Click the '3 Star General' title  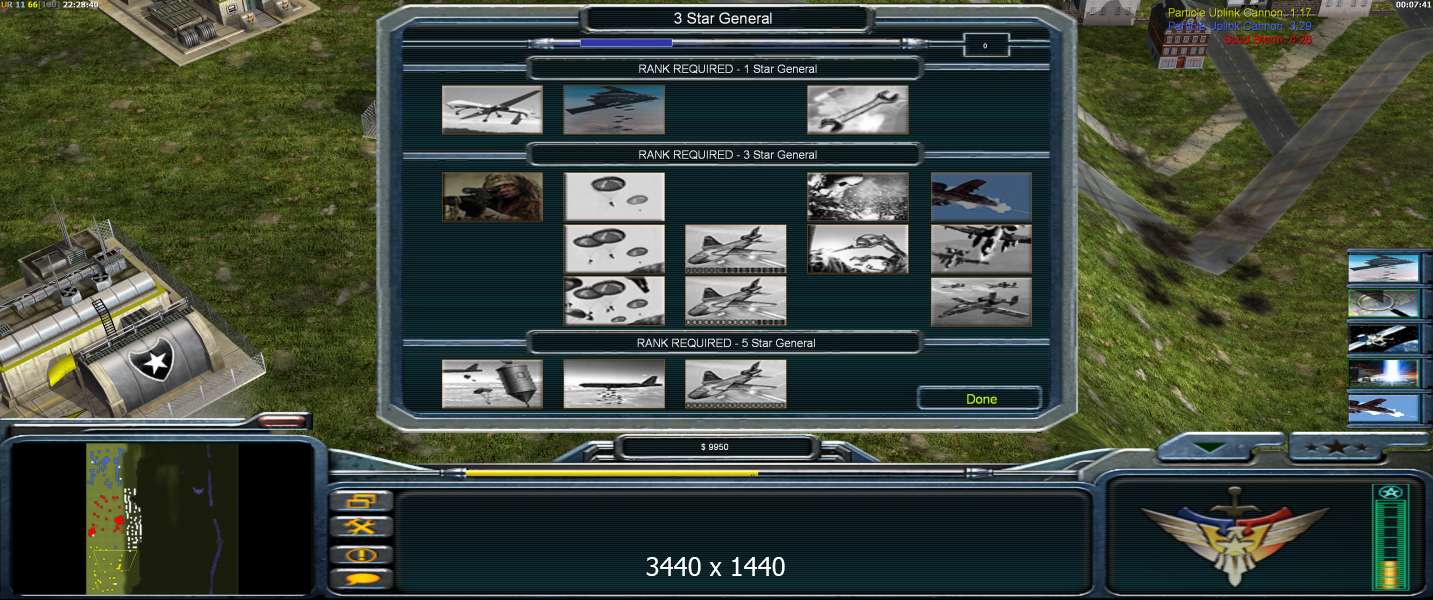pos(723,18)
